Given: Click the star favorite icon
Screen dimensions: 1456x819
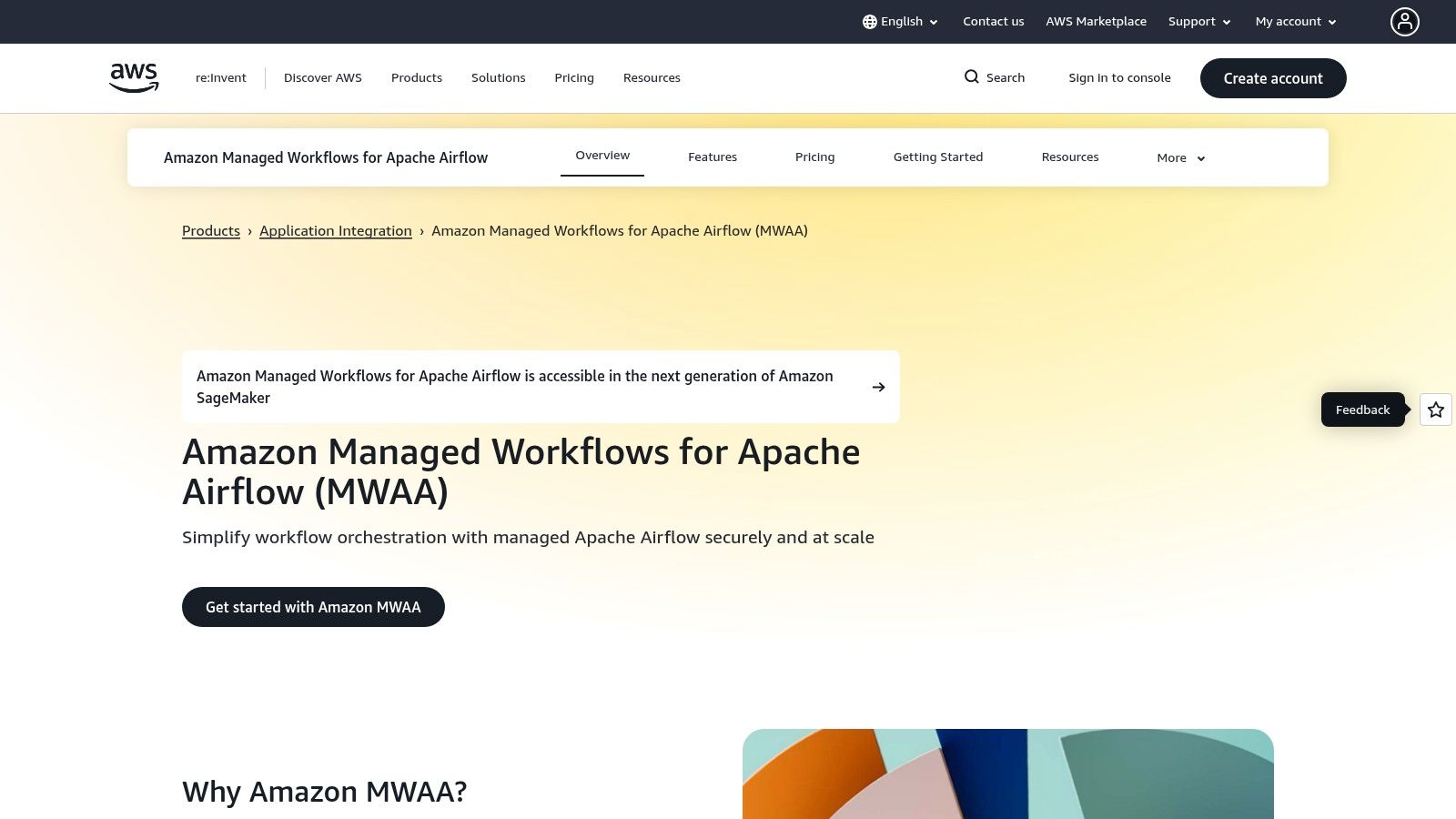Looking at the screenshot, I should point(1435,409).
